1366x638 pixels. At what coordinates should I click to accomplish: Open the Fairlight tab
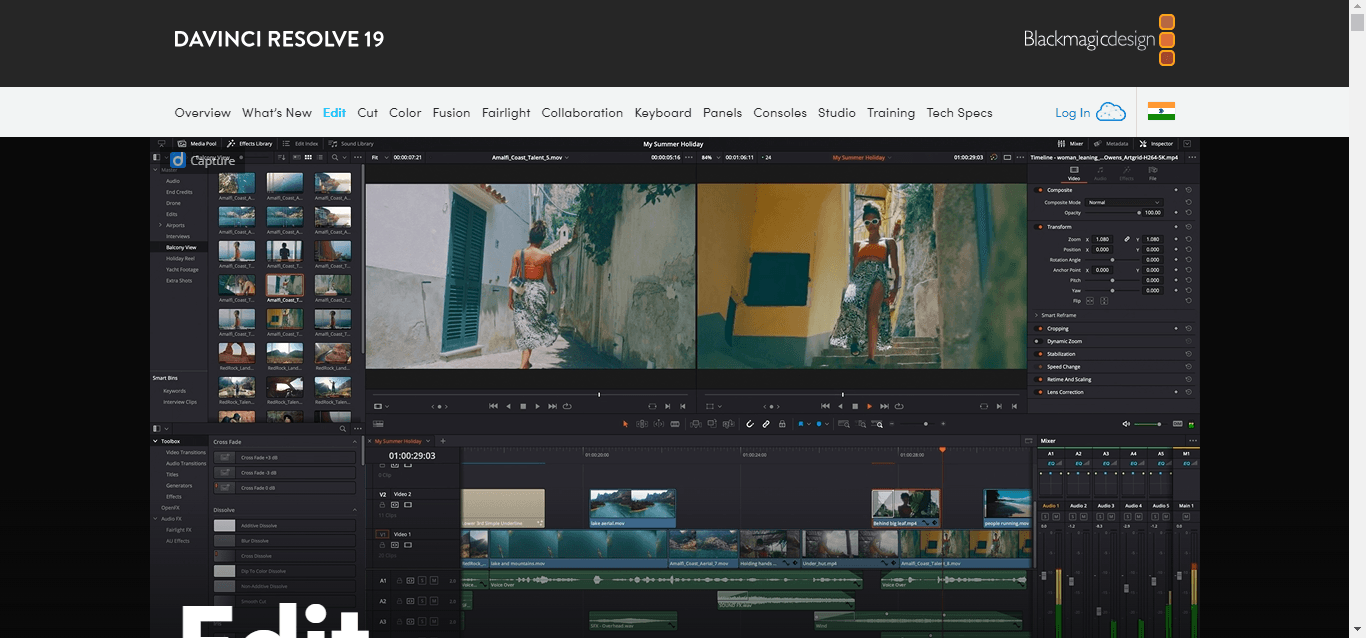(506, 113)
